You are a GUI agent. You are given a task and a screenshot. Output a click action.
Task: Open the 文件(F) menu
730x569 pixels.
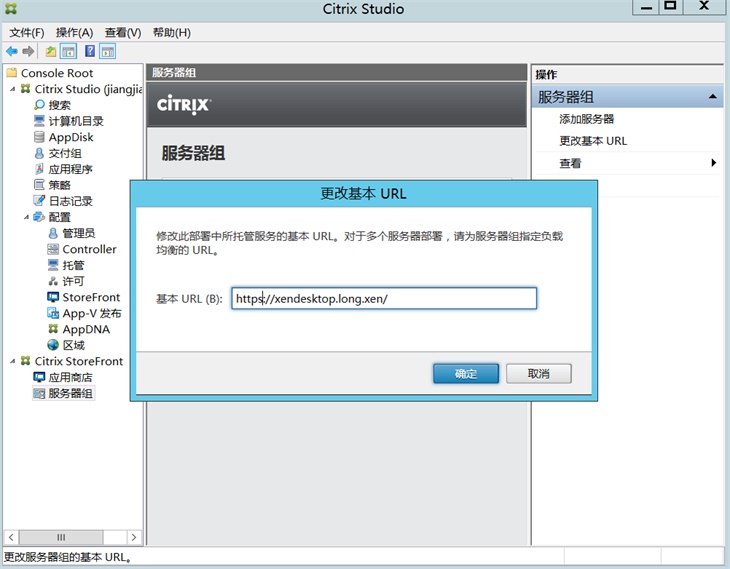click(27, 33)
